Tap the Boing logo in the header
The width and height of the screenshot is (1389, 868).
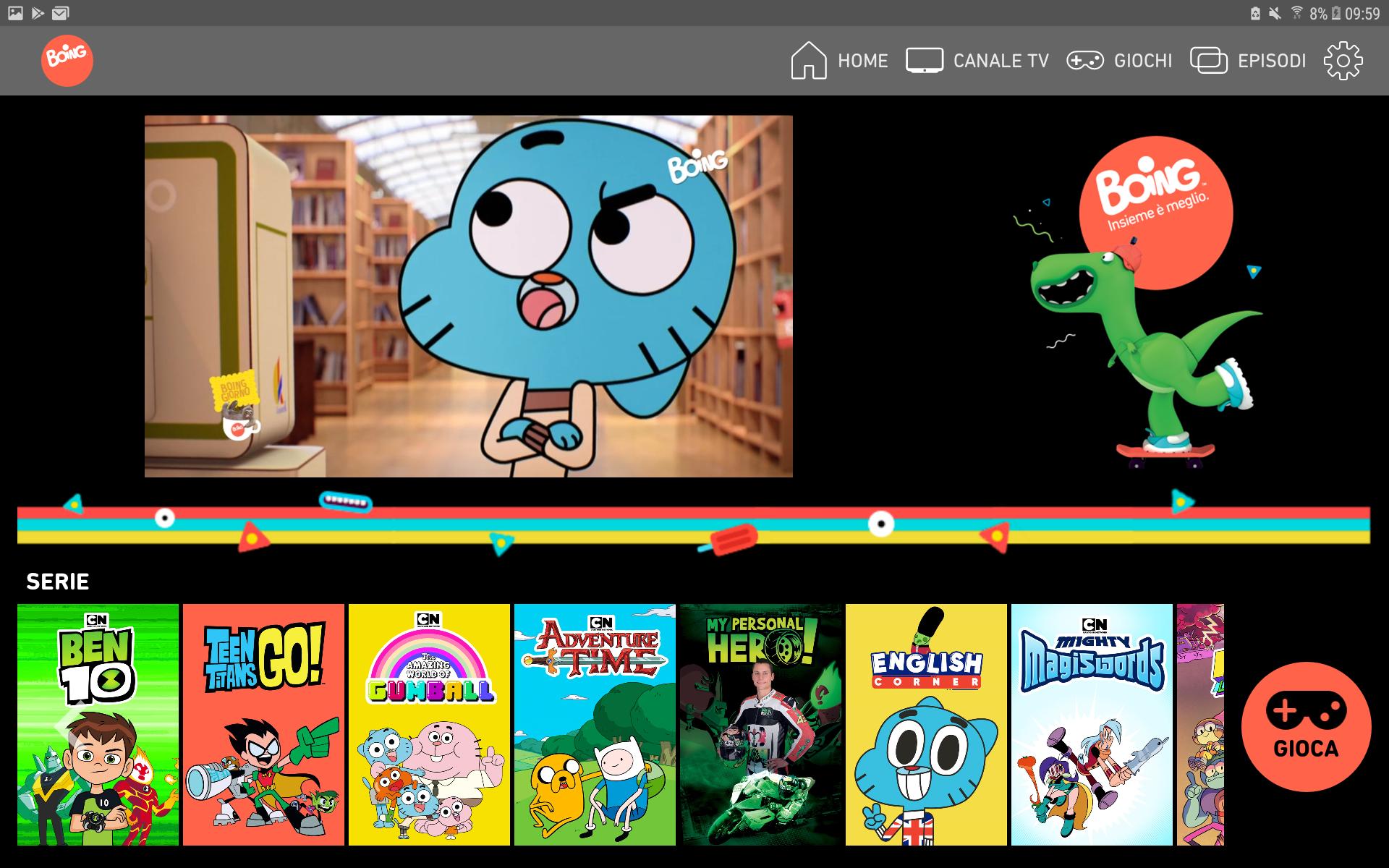click(x=67, y=61)
